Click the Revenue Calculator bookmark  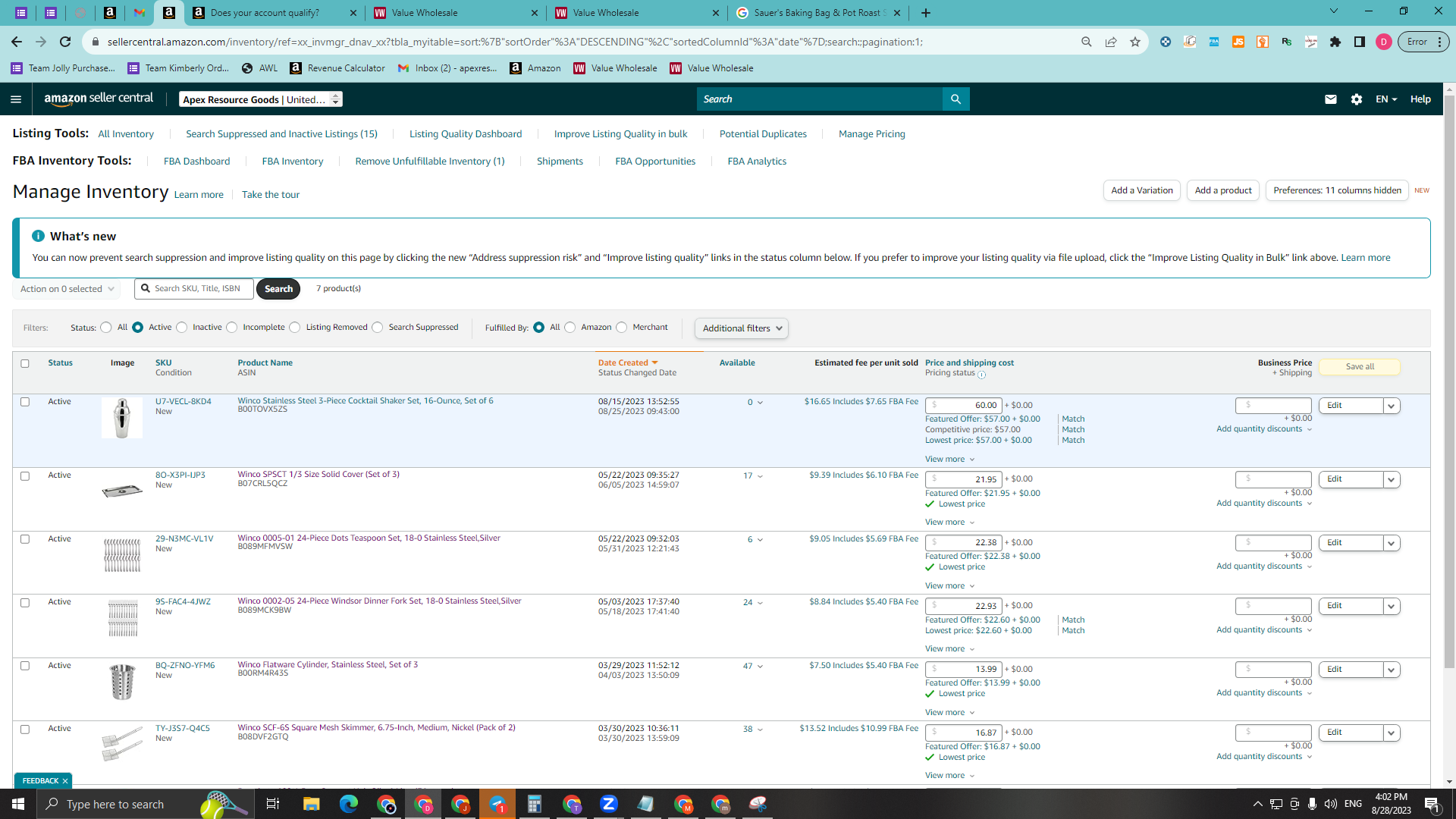[337, 68]
